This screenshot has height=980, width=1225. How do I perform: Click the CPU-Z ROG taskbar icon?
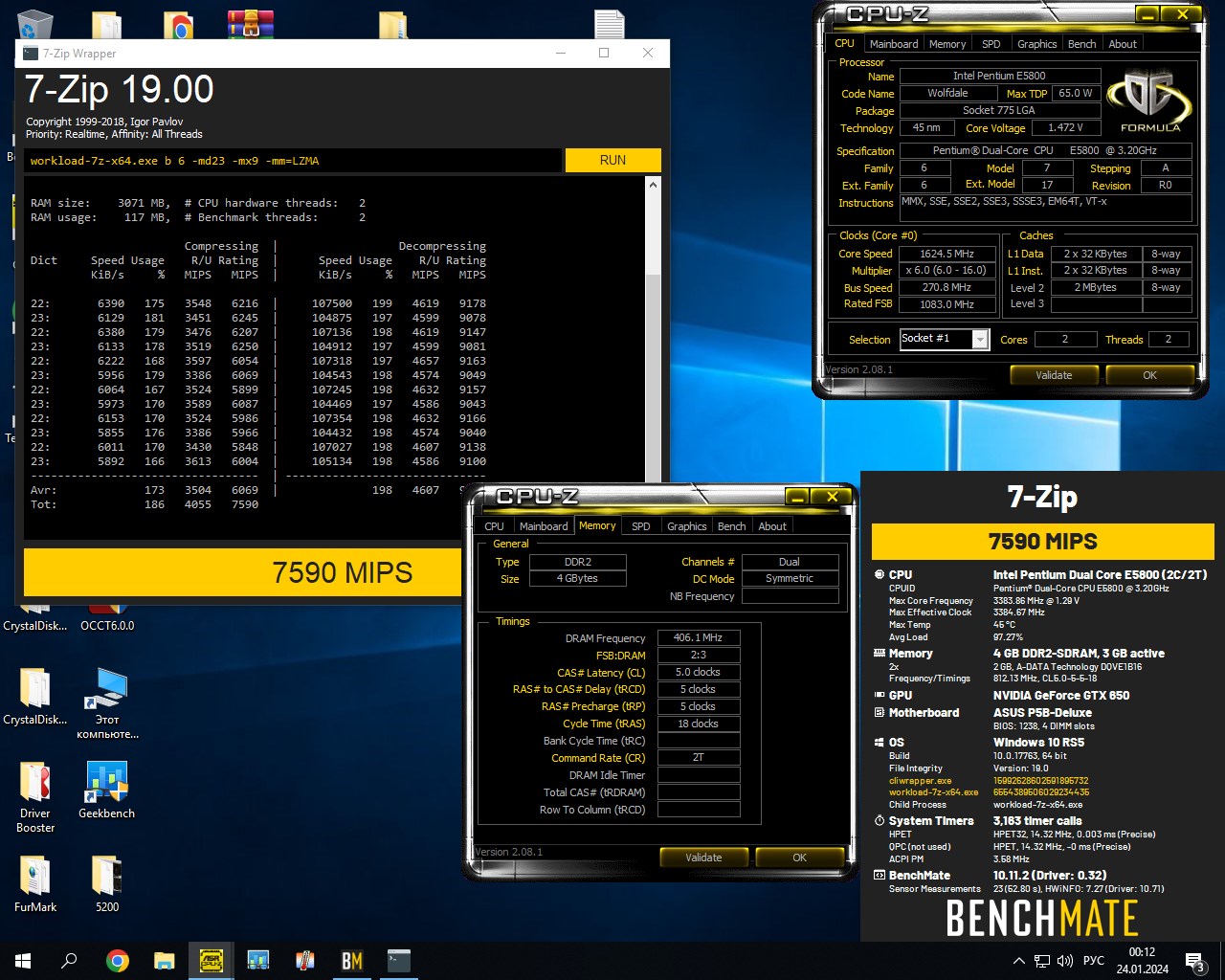click(212, 961)
